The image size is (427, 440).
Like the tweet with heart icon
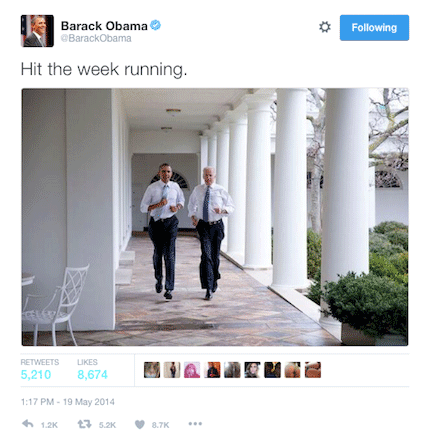[x=140, y=424]
